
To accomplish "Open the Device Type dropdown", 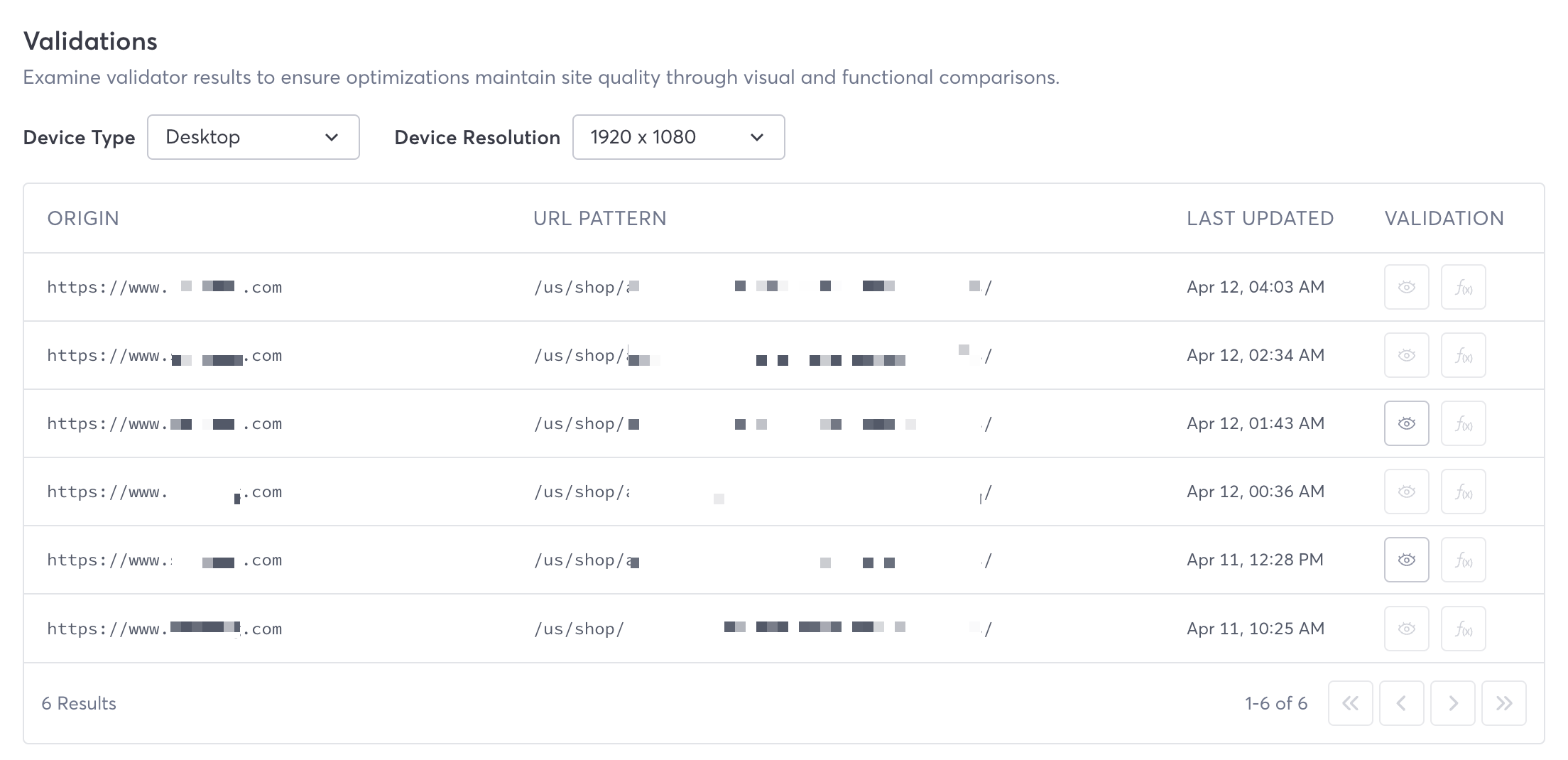I will pos(254,137).
